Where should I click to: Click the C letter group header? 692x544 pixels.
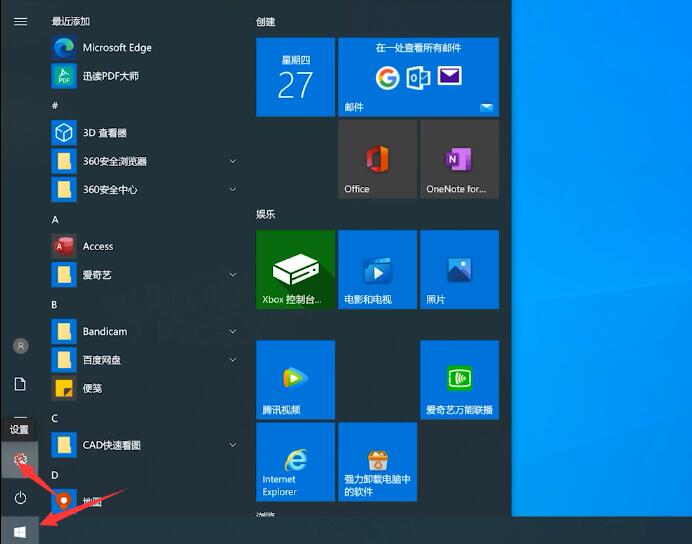pos(55,418)
